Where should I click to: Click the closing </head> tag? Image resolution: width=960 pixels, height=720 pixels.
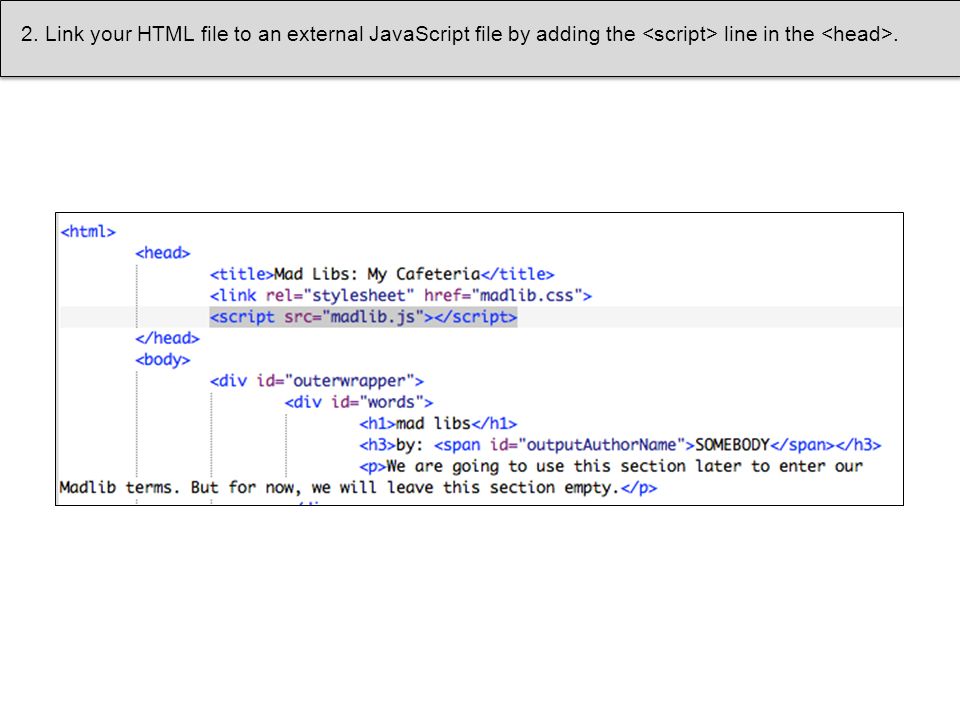pyautogui.click(x=168, y=338)
